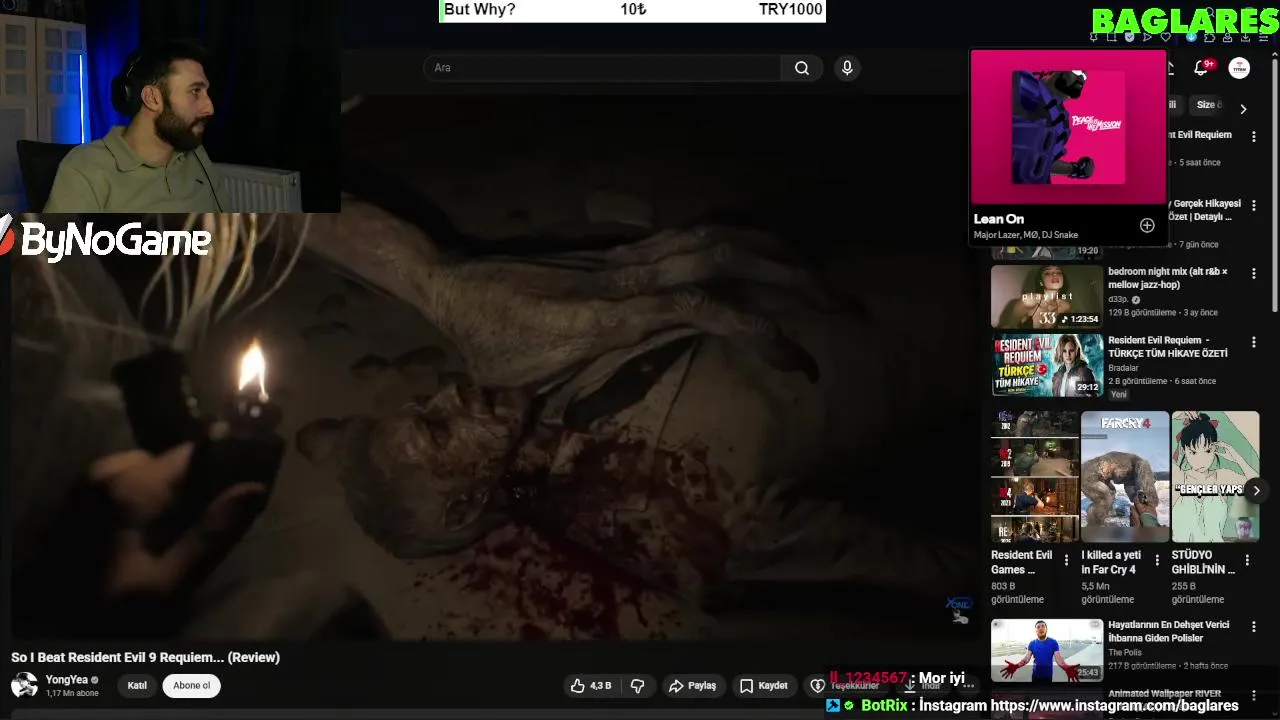This screenshot has height=720, width=1280.
Task: Click the browser downloads tray icon
Action: pyautogui.click(x=1245, y=37)
